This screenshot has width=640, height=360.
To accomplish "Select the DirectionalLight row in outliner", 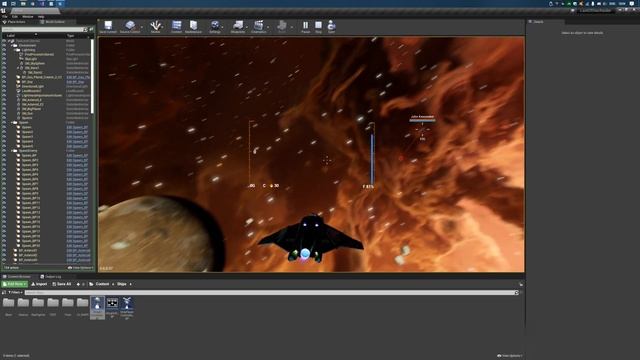I will click(45, 86).
